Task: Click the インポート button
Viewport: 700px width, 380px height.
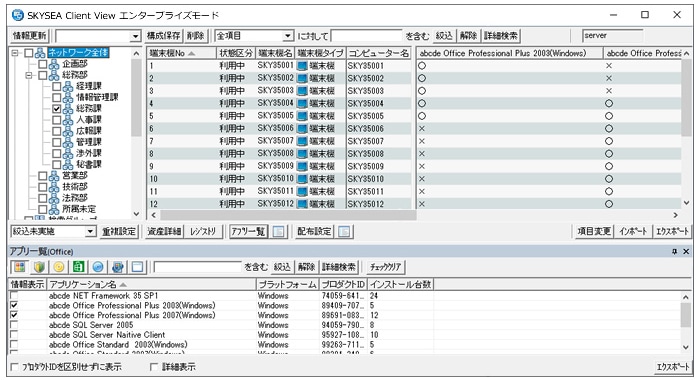Action: (633, 231)
